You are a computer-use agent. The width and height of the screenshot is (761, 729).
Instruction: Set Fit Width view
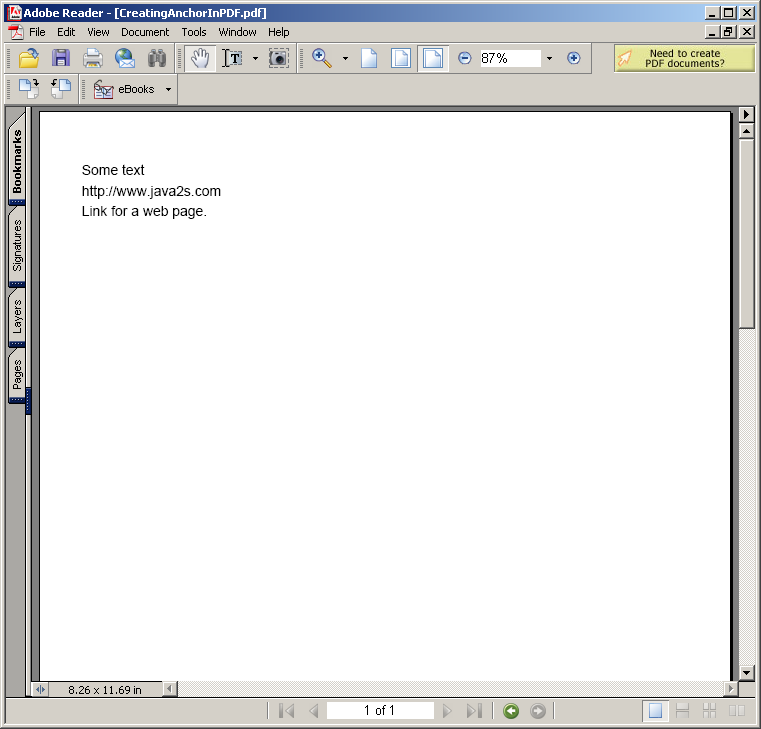[x=432, y=58]
